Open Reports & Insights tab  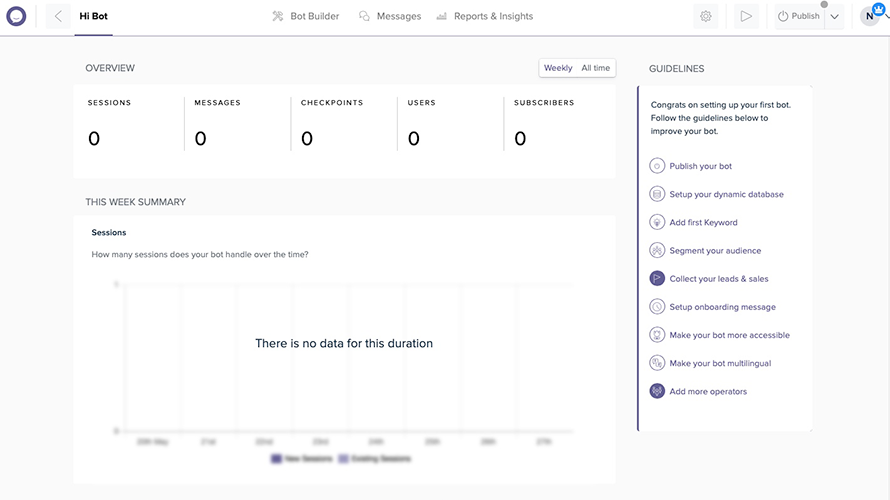pyautogui.click(x=485, y=16)
